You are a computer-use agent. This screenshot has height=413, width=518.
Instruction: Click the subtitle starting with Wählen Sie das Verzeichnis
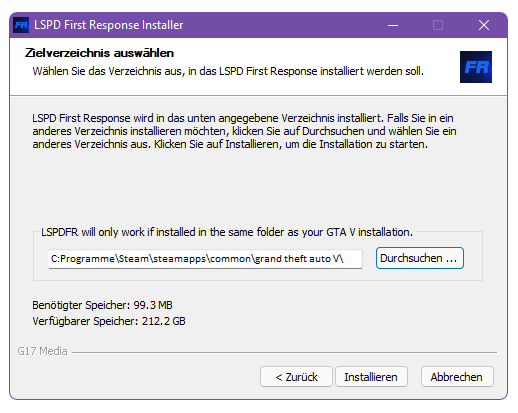[x=228, y=71]
